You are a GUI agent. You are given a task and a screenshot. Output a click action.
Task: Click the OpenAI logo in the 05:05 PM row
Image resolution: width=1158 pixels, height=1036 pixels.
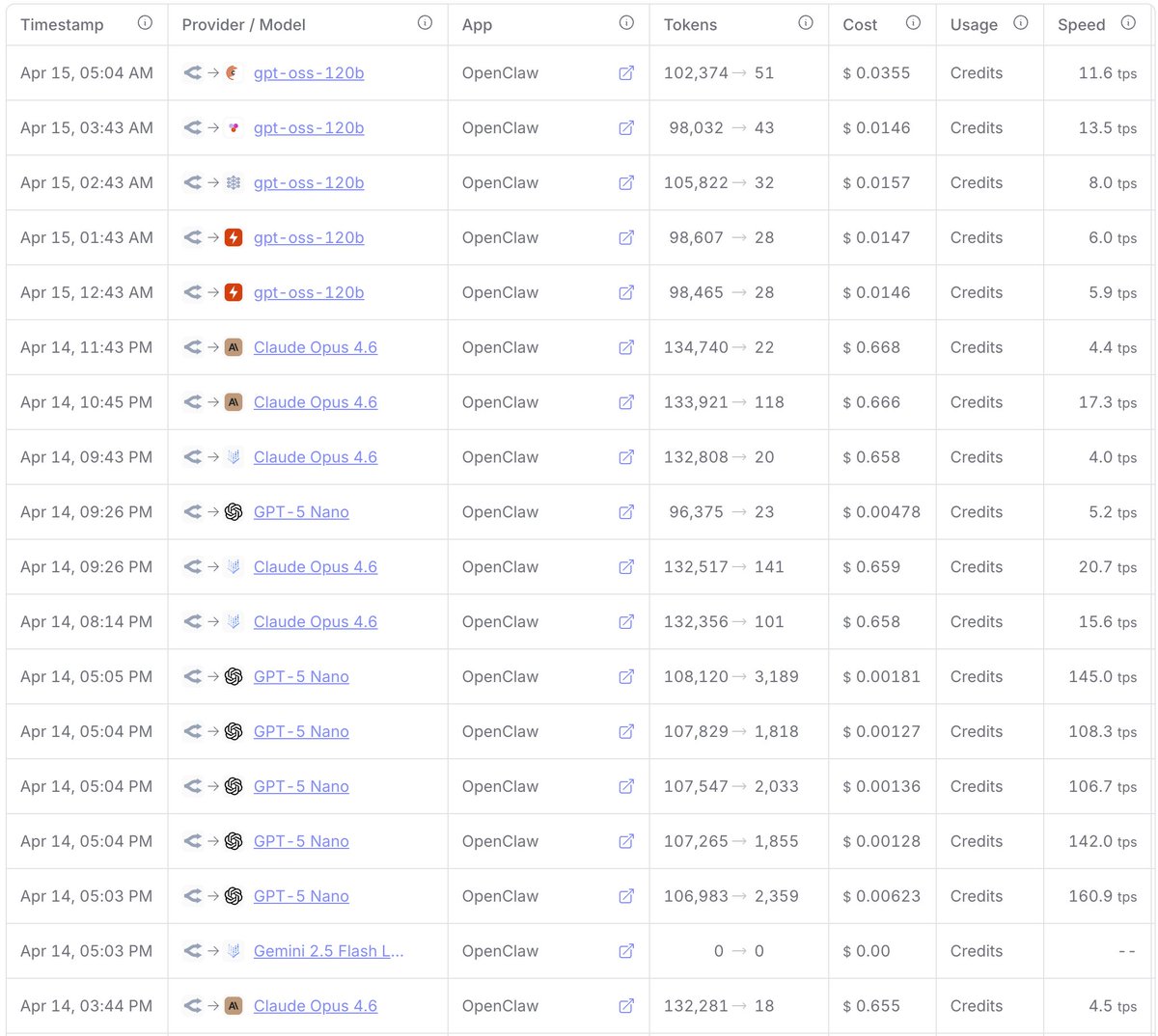click(234, 677)
